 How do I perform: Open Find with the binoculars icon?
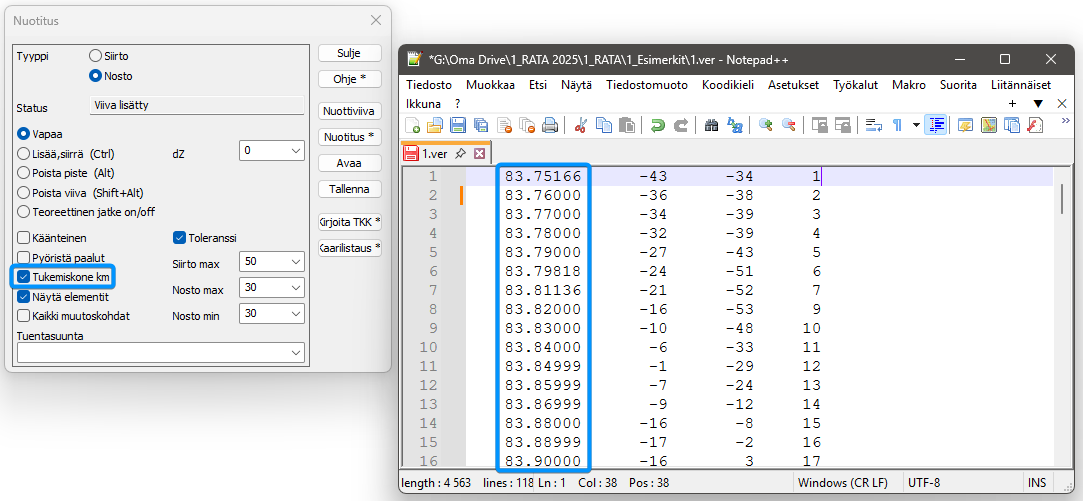(712, 125)
